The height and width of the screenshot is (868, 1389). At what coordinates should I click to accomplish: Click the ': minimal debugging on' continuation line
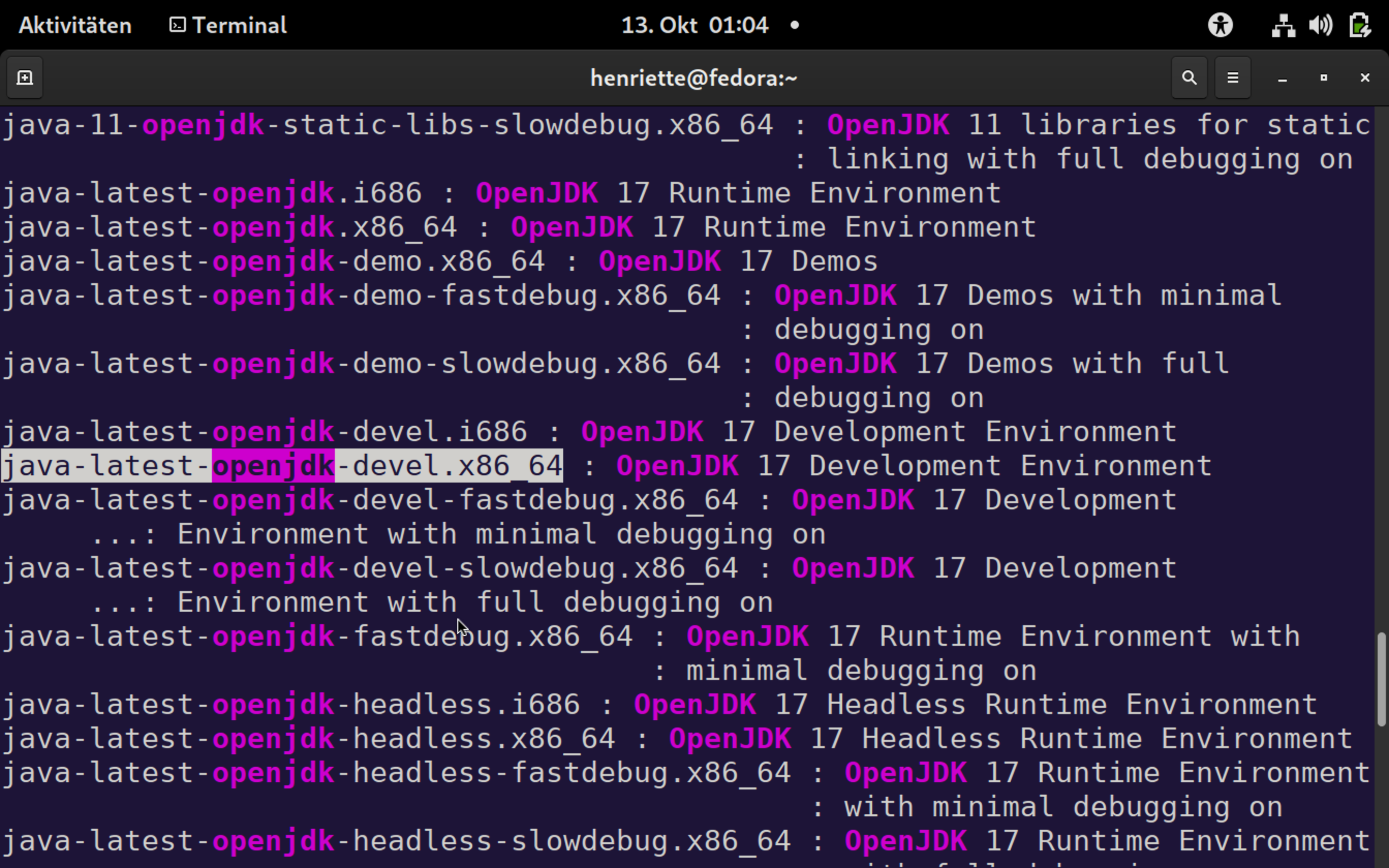click(846, 671)
